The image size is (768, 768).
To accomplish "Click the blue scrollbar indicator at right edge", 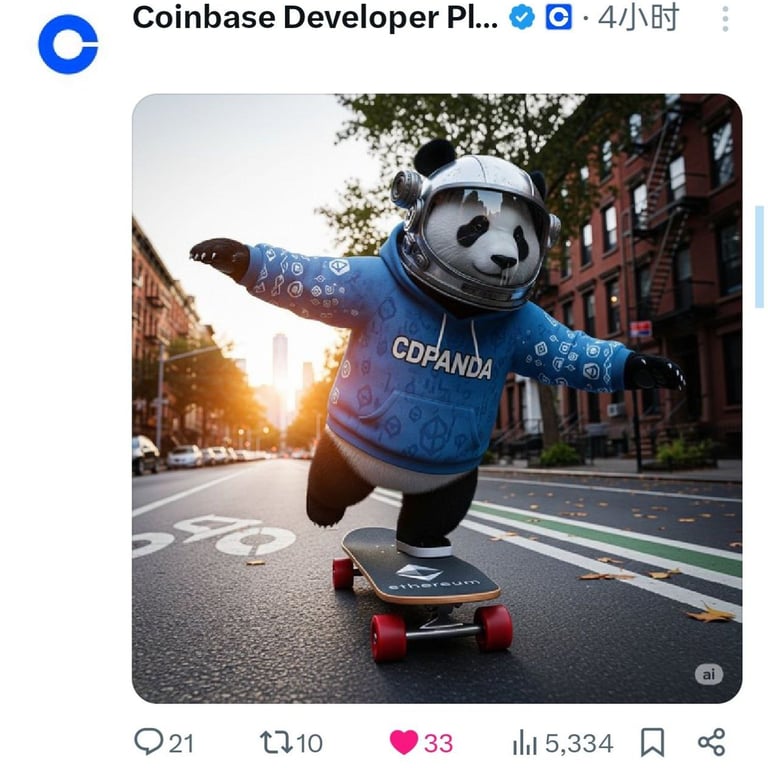I will coord(760,257).
